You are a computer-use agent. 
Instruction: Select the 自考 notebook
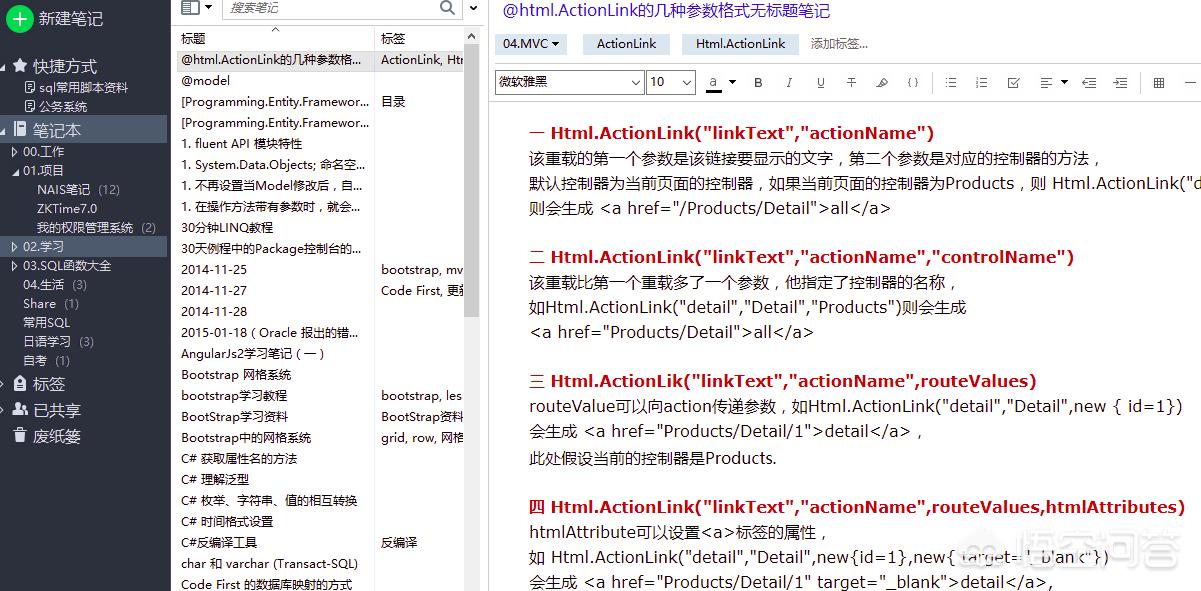pos(35,361)
